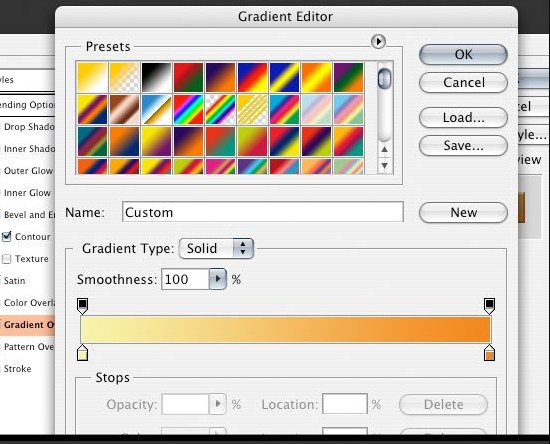The width and height of the screenshot is (550, 444).
Task: Select the Transparent Stripes yellow preset
Action: point(252,109)
